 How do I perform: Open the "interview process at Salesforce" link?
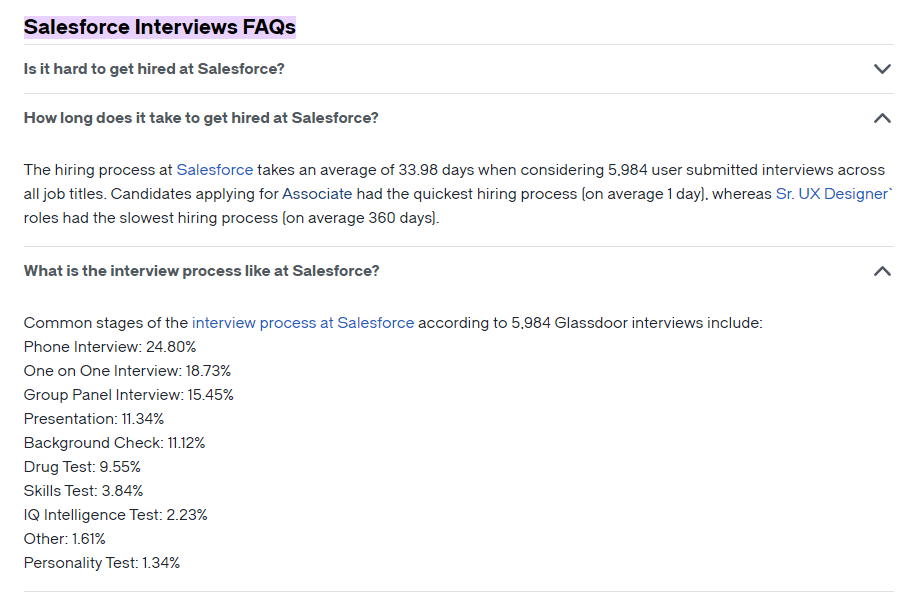click(x=302, y=323)
